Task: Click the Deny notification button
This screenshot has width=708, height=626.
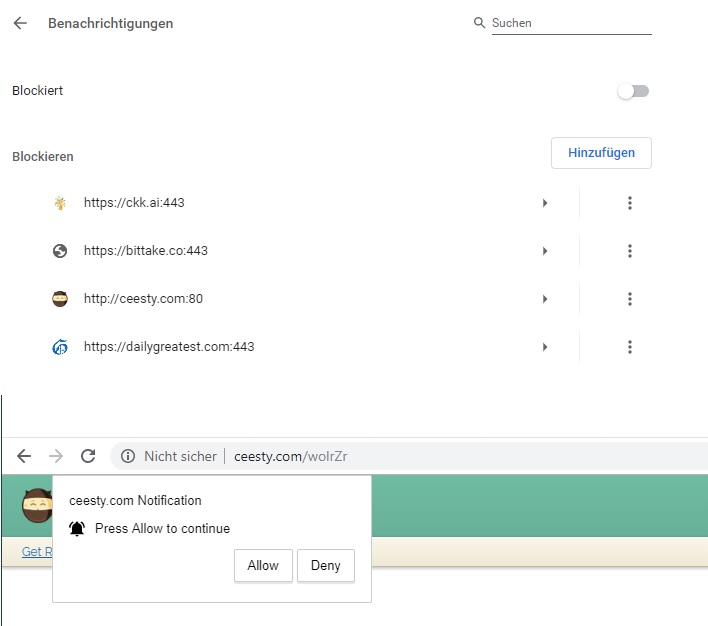Action: tap(326, 565)
